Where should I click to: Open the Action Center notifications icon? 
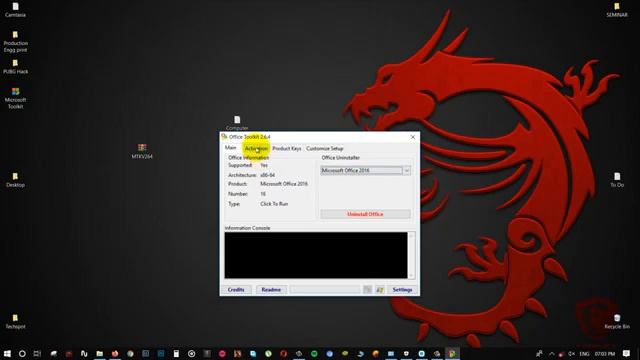626,353
